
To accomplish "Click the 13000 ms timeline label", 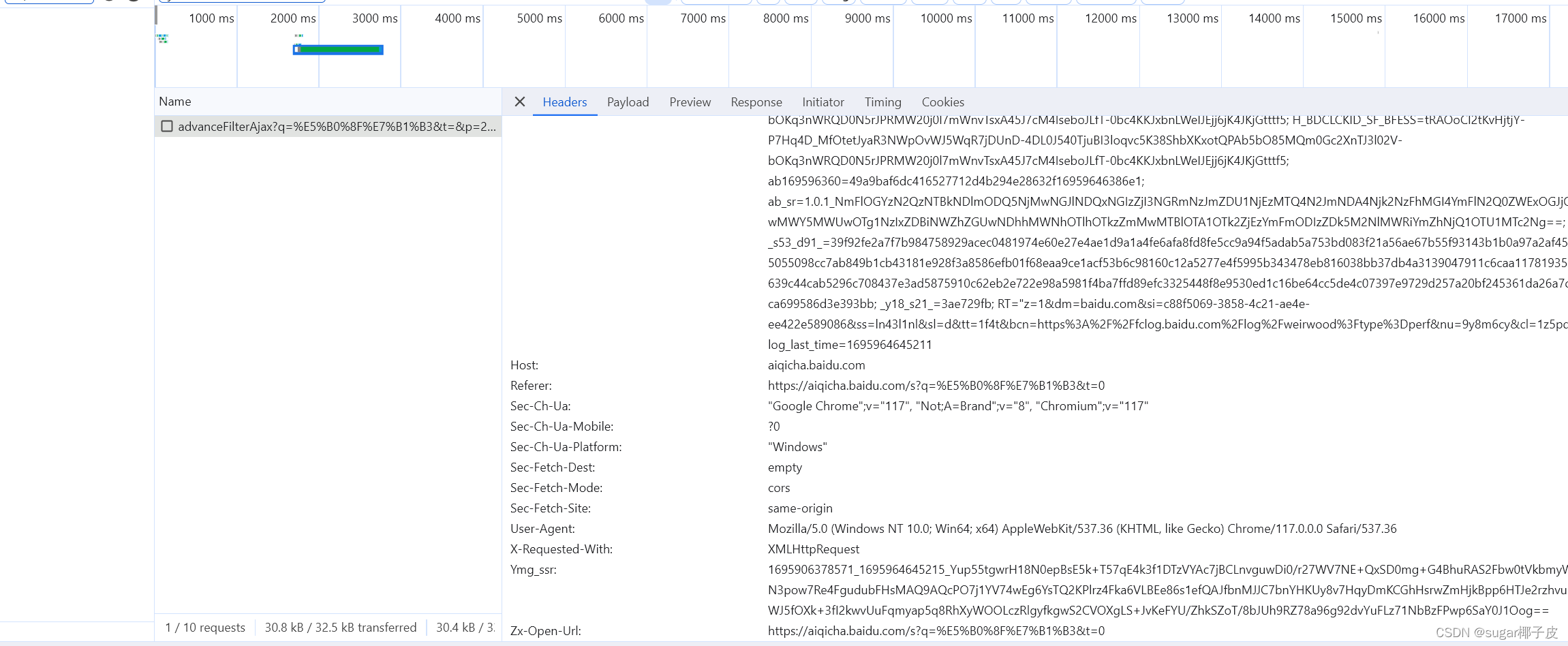I will pyautogui.click(x=1193, y=18).
